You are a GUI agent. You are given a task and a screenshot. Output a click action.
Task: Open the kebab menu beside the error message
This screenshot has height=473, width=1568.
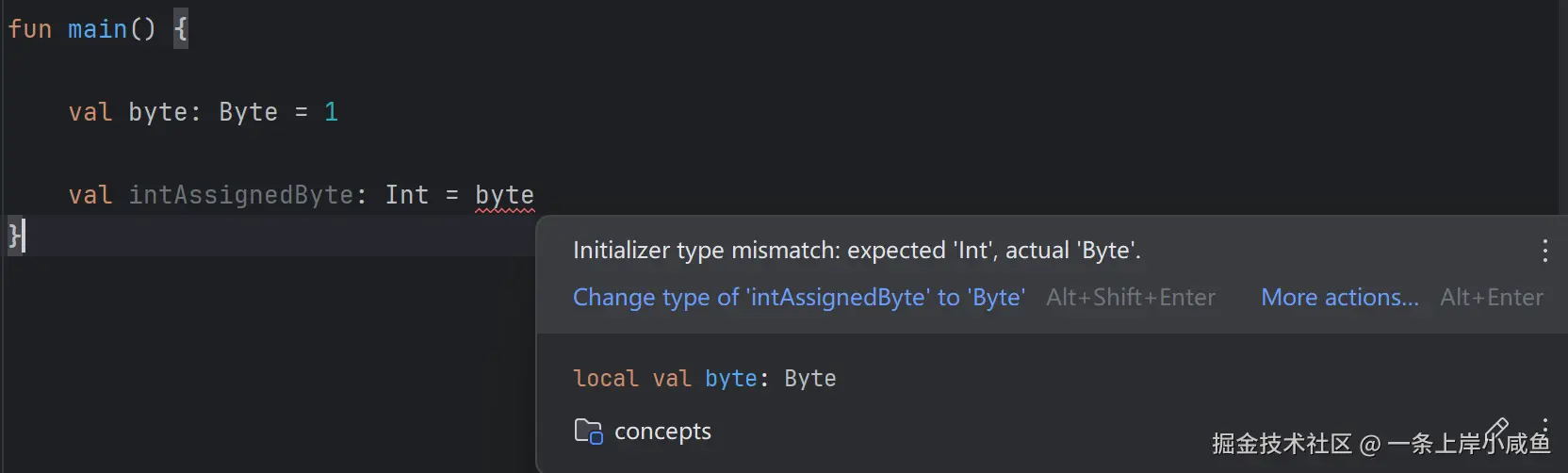point(1544,251)
